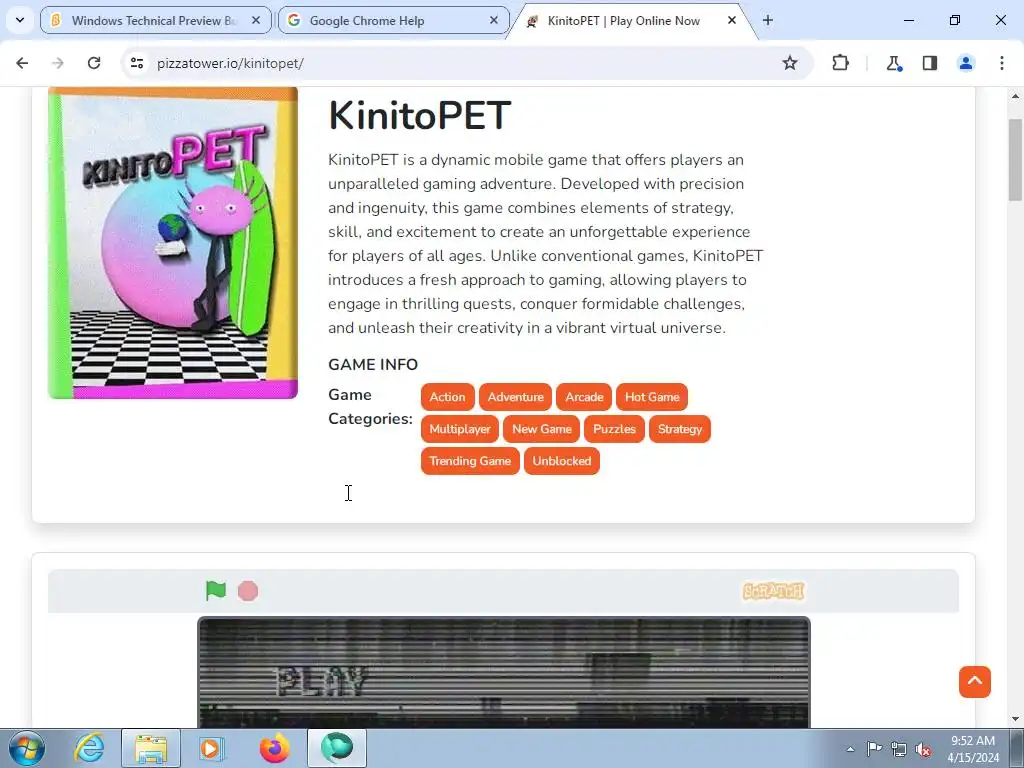Open the Unblocked category tag
Image resolution: width=1024 pixels, height=768 pixels.
(x=562, y=461)
